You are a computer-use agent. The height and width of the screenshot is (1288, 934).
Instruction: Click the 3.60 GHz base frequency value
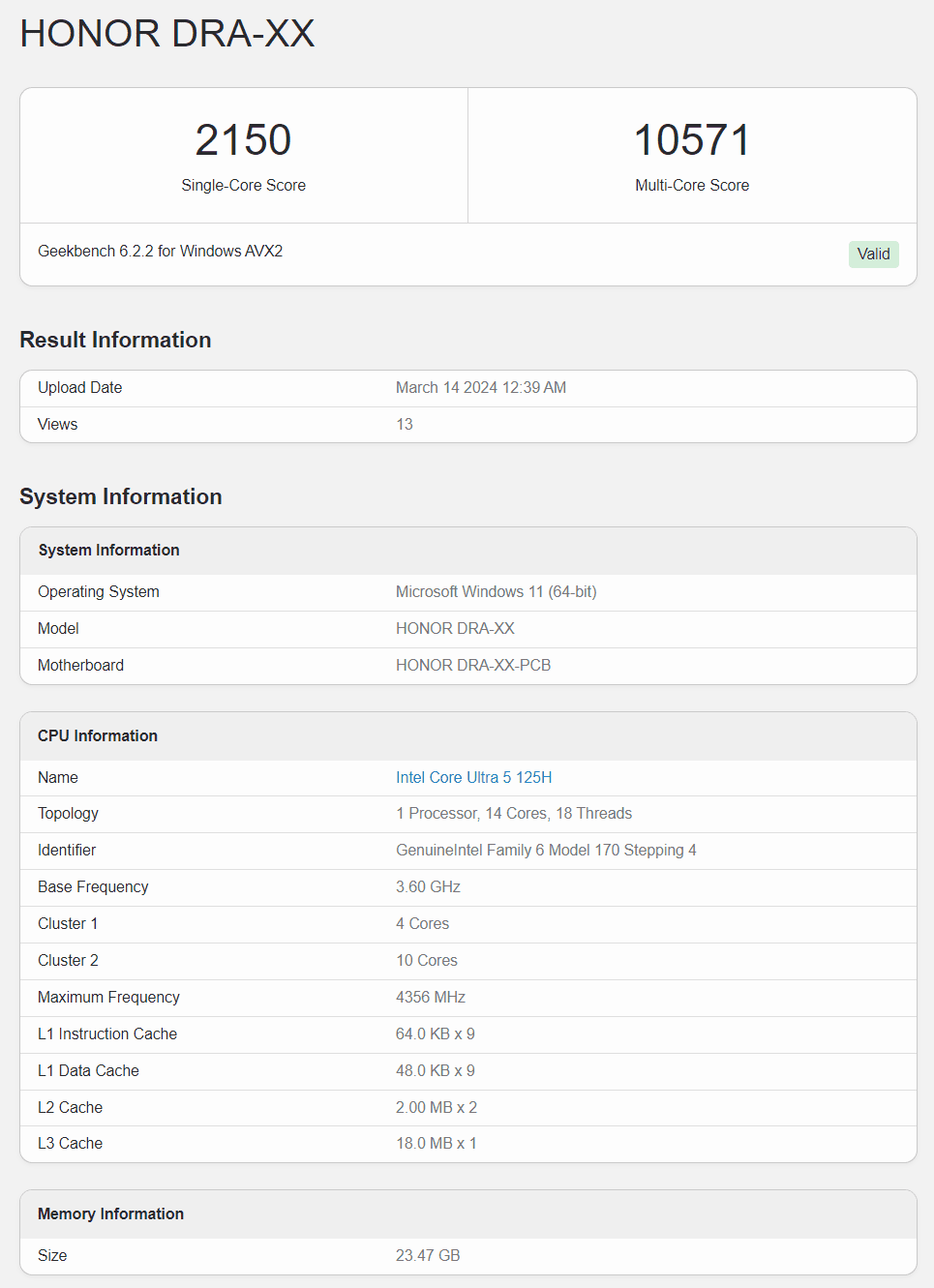(428, 887)
